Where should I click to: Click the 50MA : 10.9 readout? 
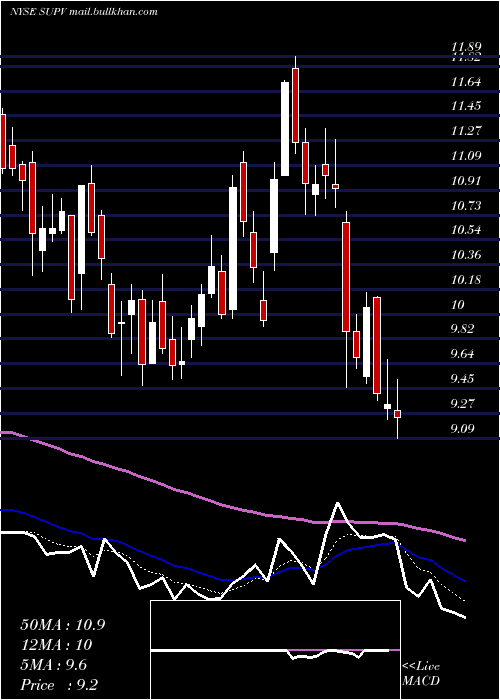[63, 625]
